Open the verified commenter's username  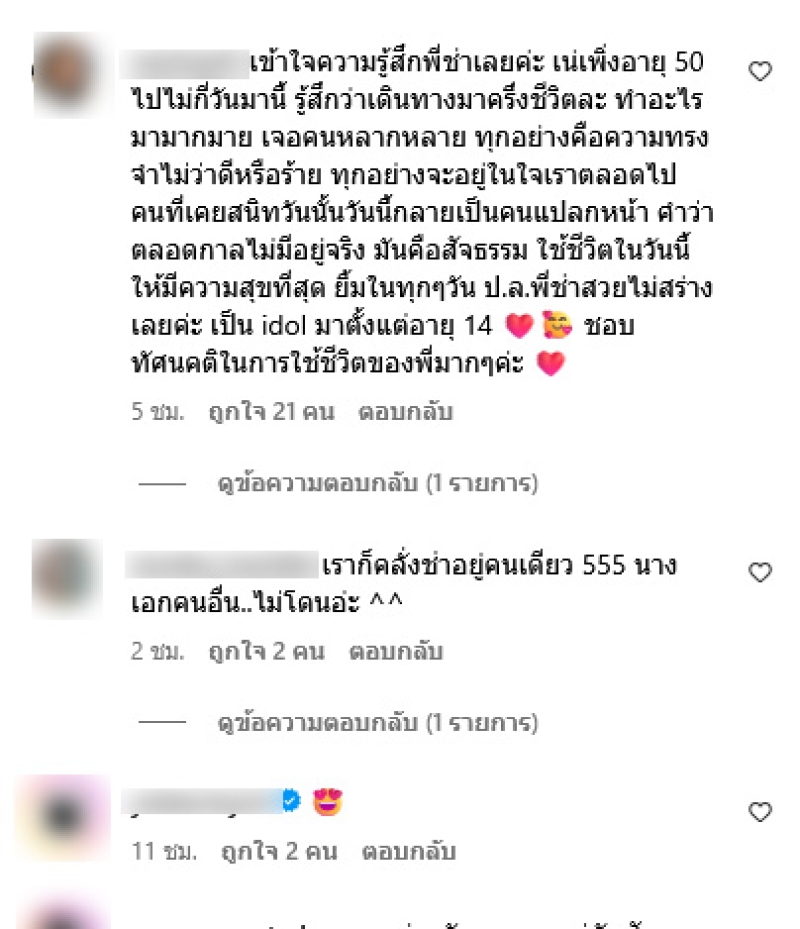(201, 802)
